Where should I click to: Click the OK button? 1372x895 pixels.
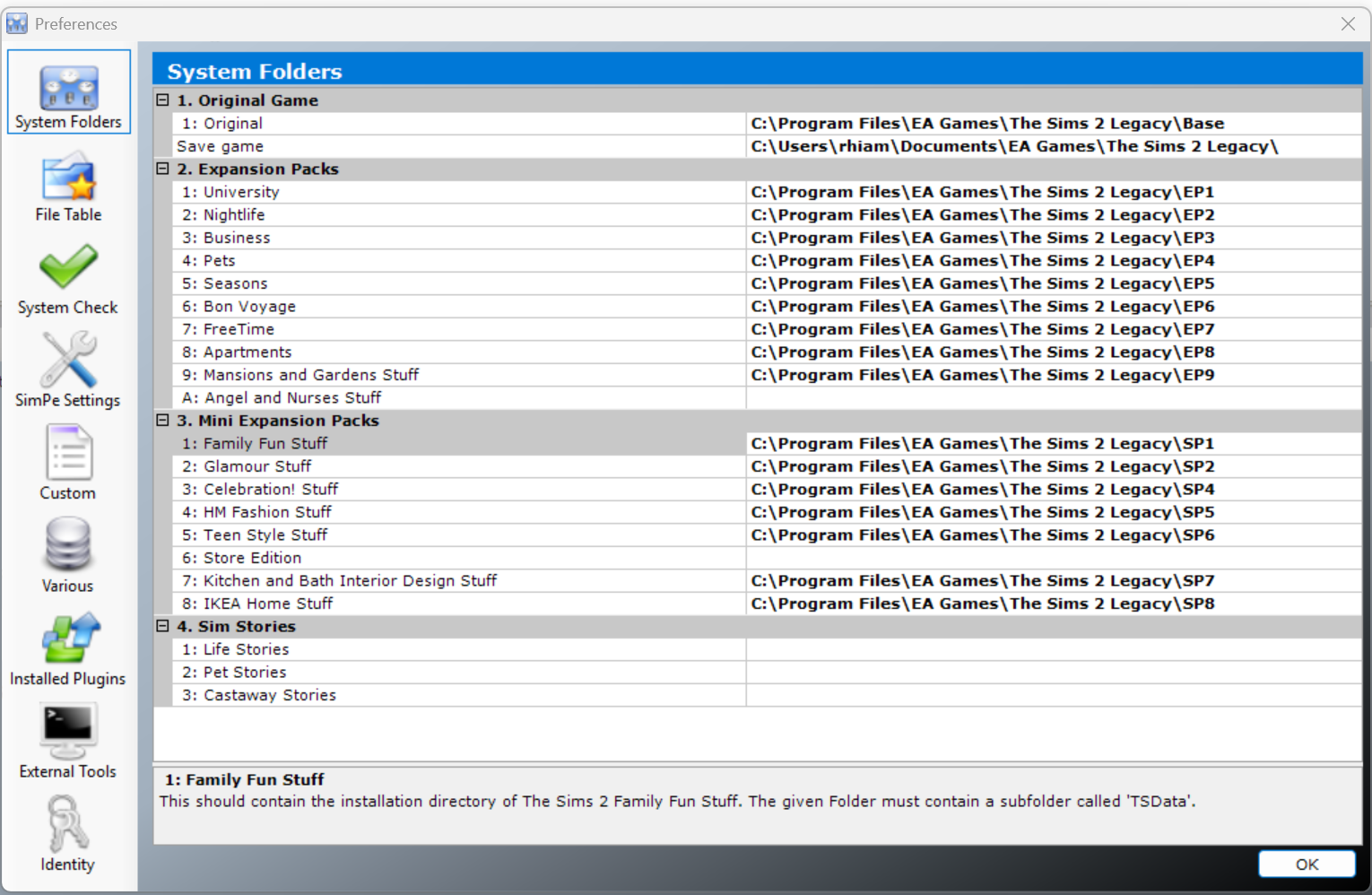click(1307, 865)
